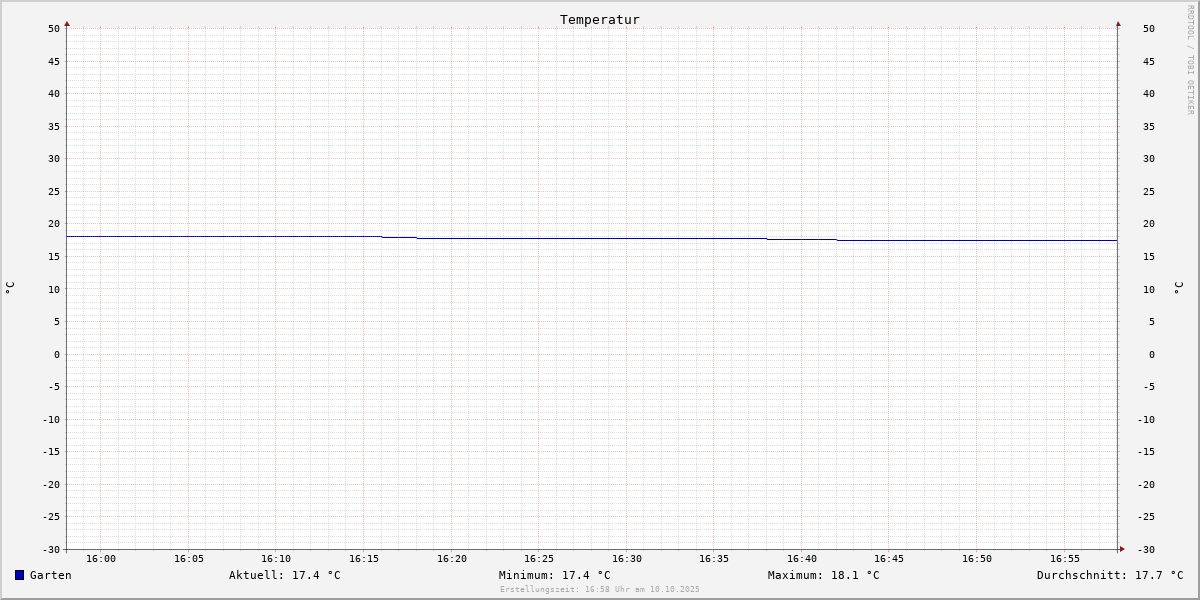The height and width of the screenshot is (600, 1200).
Task: Click the -30 label on right axis
Action: 1149,550
